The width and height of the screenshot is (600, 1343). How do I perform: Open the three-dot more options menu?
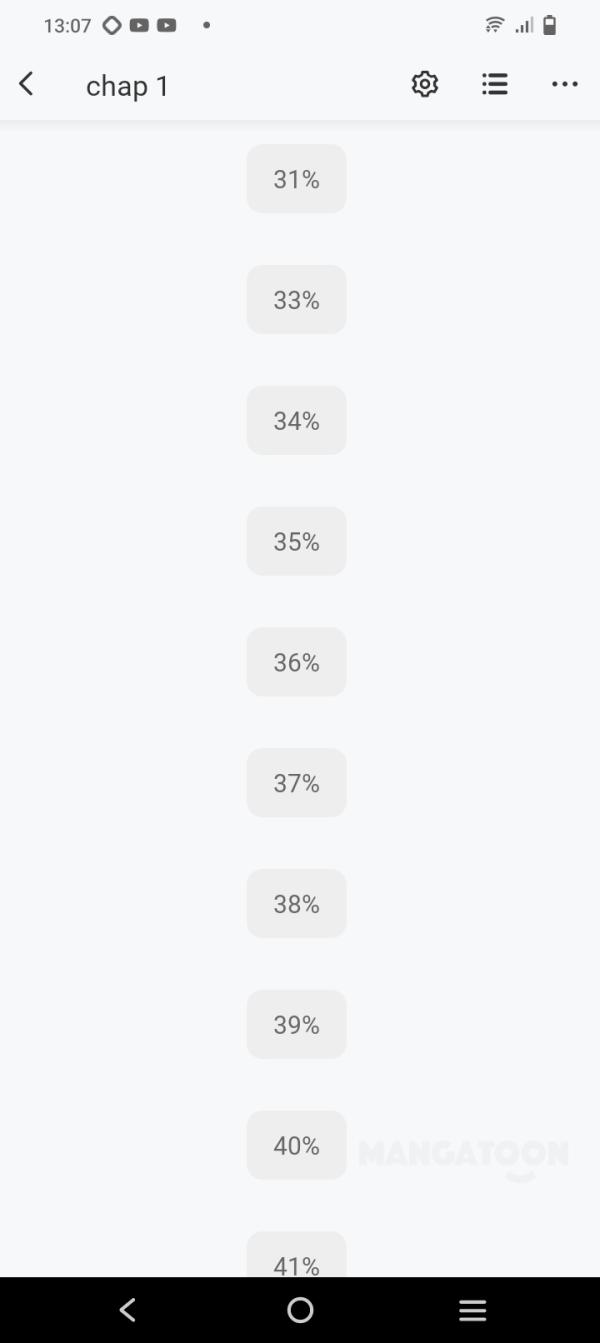point(565,85)
